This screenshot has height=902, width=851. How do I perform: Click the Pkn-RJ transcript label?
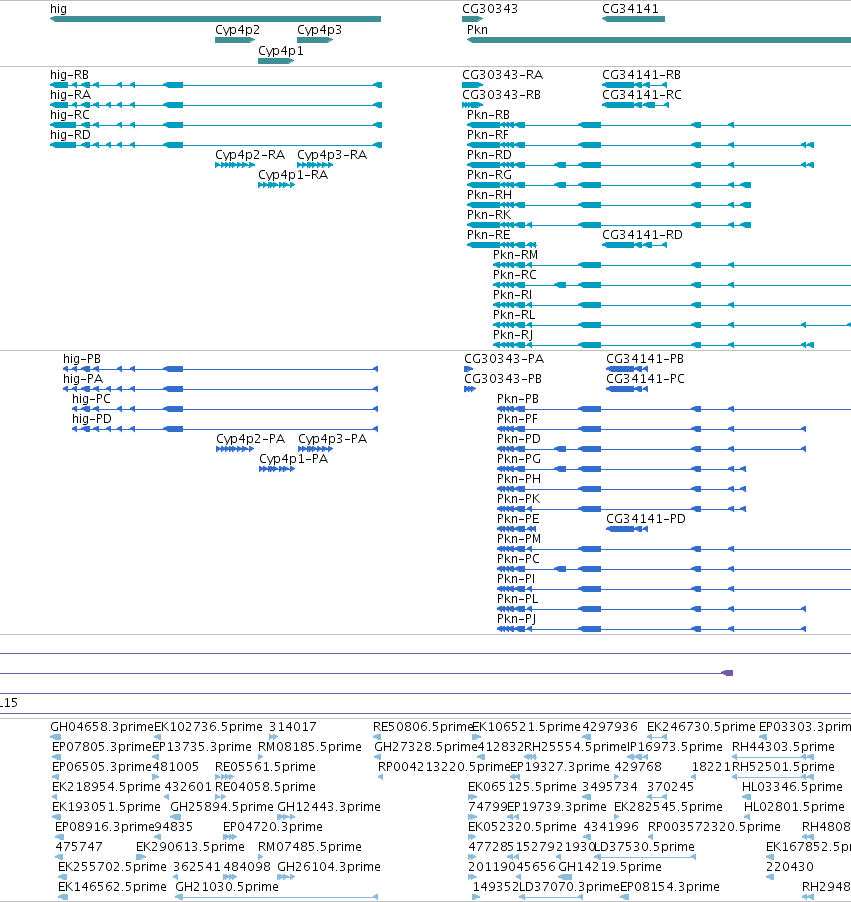coord(513,335)
